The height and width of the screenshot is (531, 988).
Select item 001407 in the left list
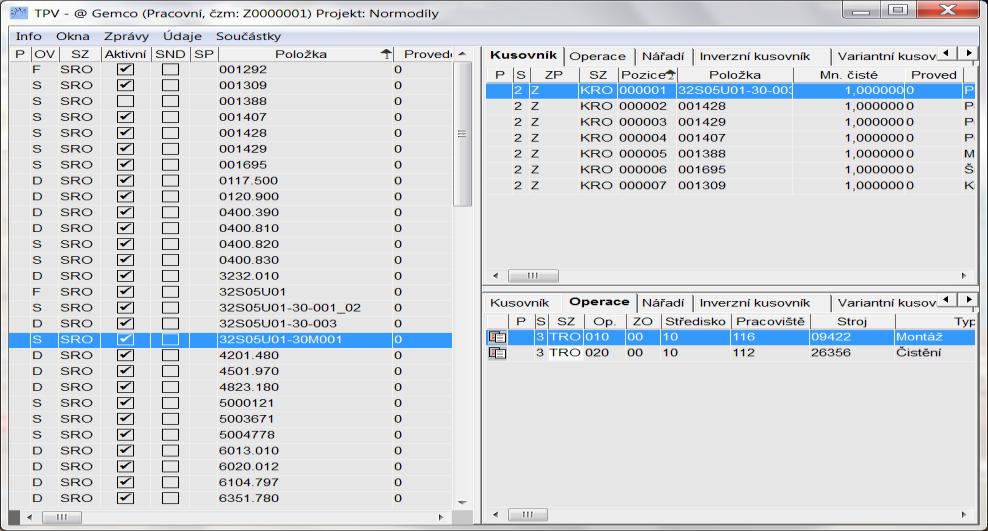tap(231, 117)
